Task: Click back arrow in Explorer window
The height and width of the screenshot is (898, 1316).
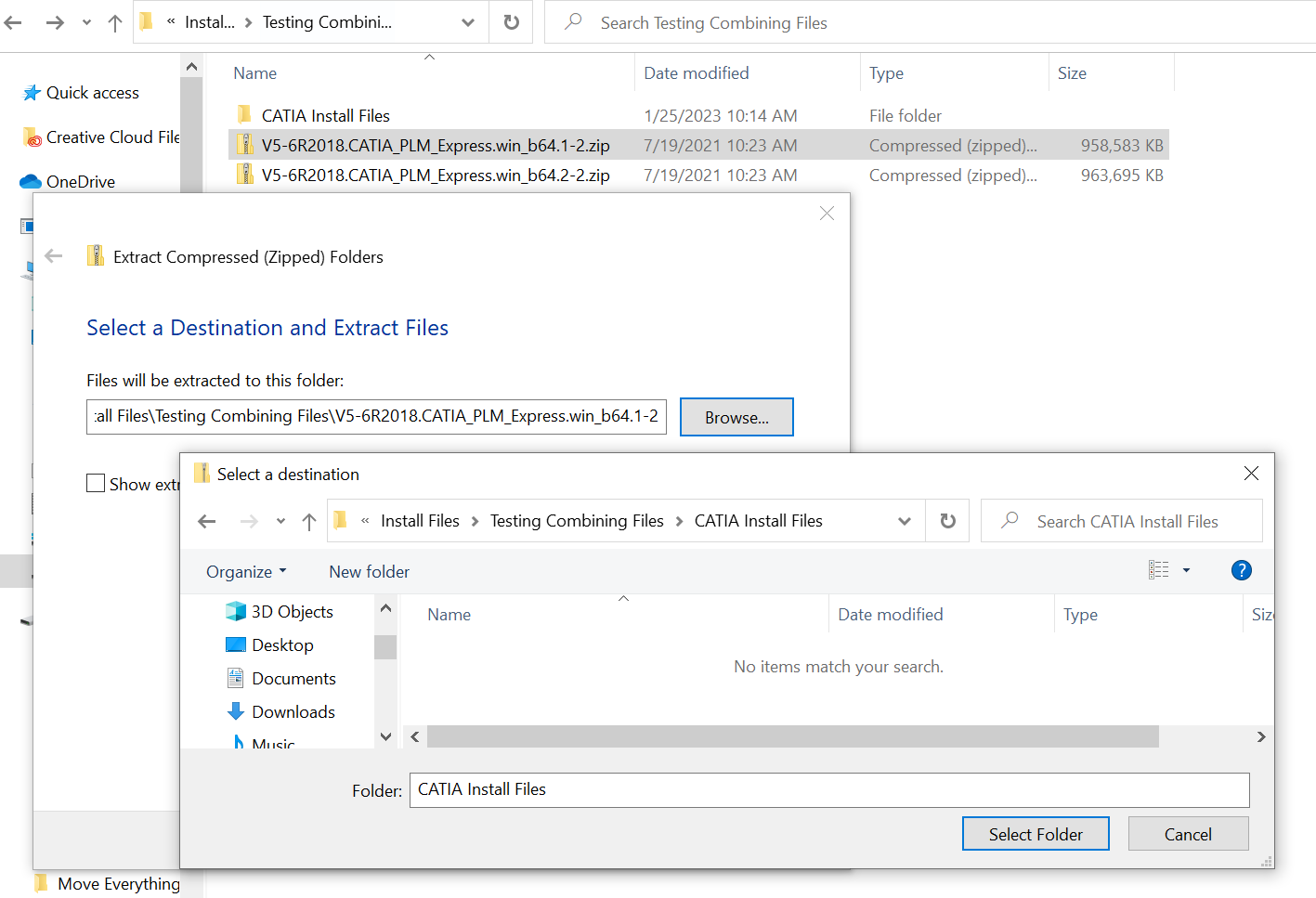Action: (13, 22)
